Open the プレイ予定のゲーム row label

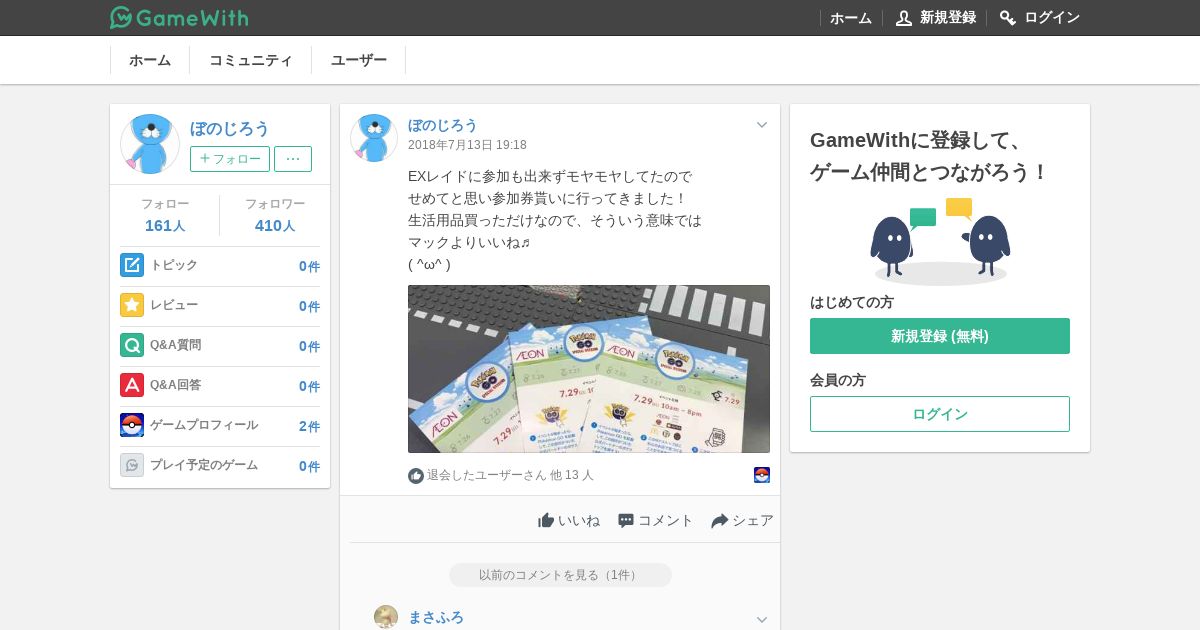click(204, 465)
